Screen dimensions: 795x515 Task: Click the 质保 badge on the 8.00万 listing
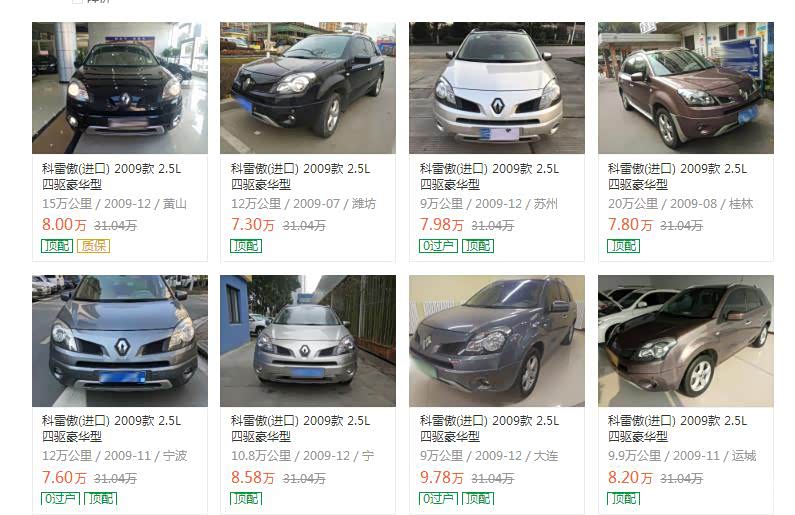[94, 246]
